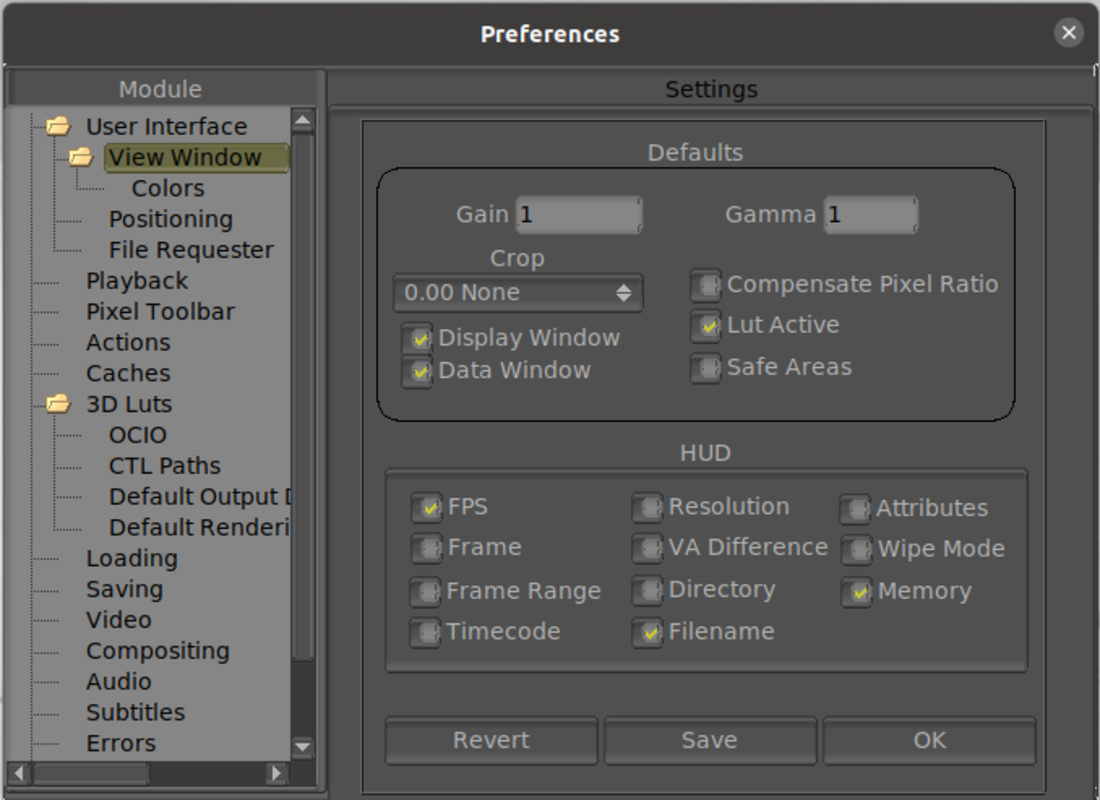1100x800 pixels.
Task: Collapse the 3D Luts folder icon
Action: (58, 404)
